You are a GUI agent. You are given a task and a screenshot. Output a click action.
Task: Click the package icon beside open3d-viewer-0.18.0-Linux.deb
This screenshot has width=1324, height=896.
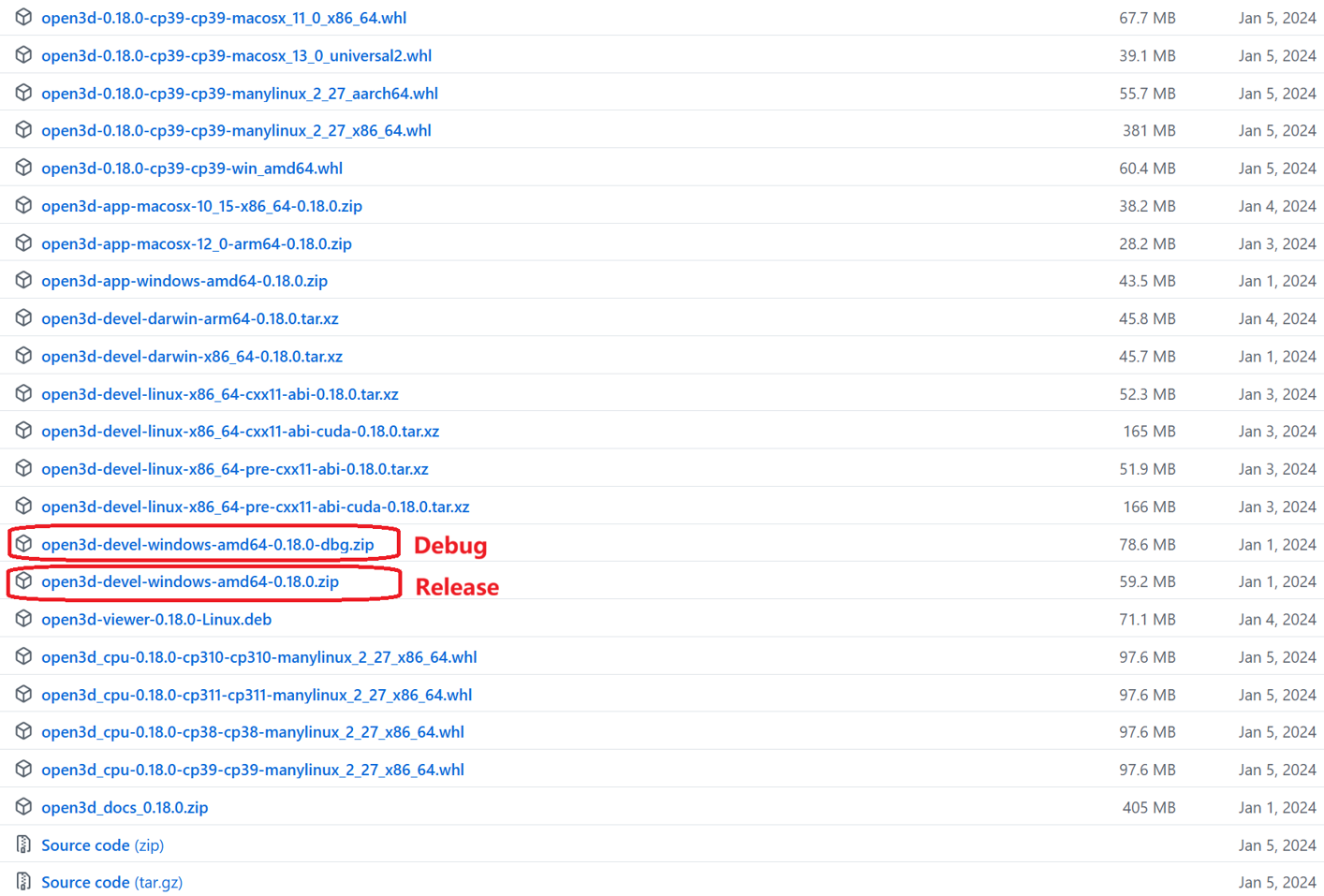(23, 619)
